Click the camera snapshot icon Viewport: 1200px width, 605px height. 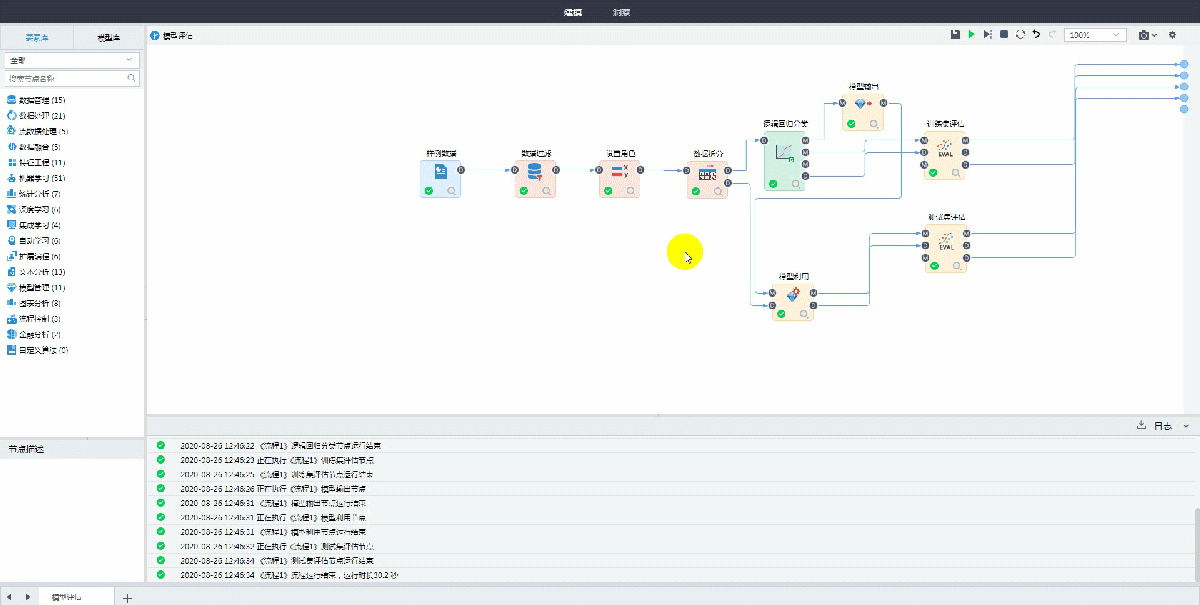(x=1144, y=35)
